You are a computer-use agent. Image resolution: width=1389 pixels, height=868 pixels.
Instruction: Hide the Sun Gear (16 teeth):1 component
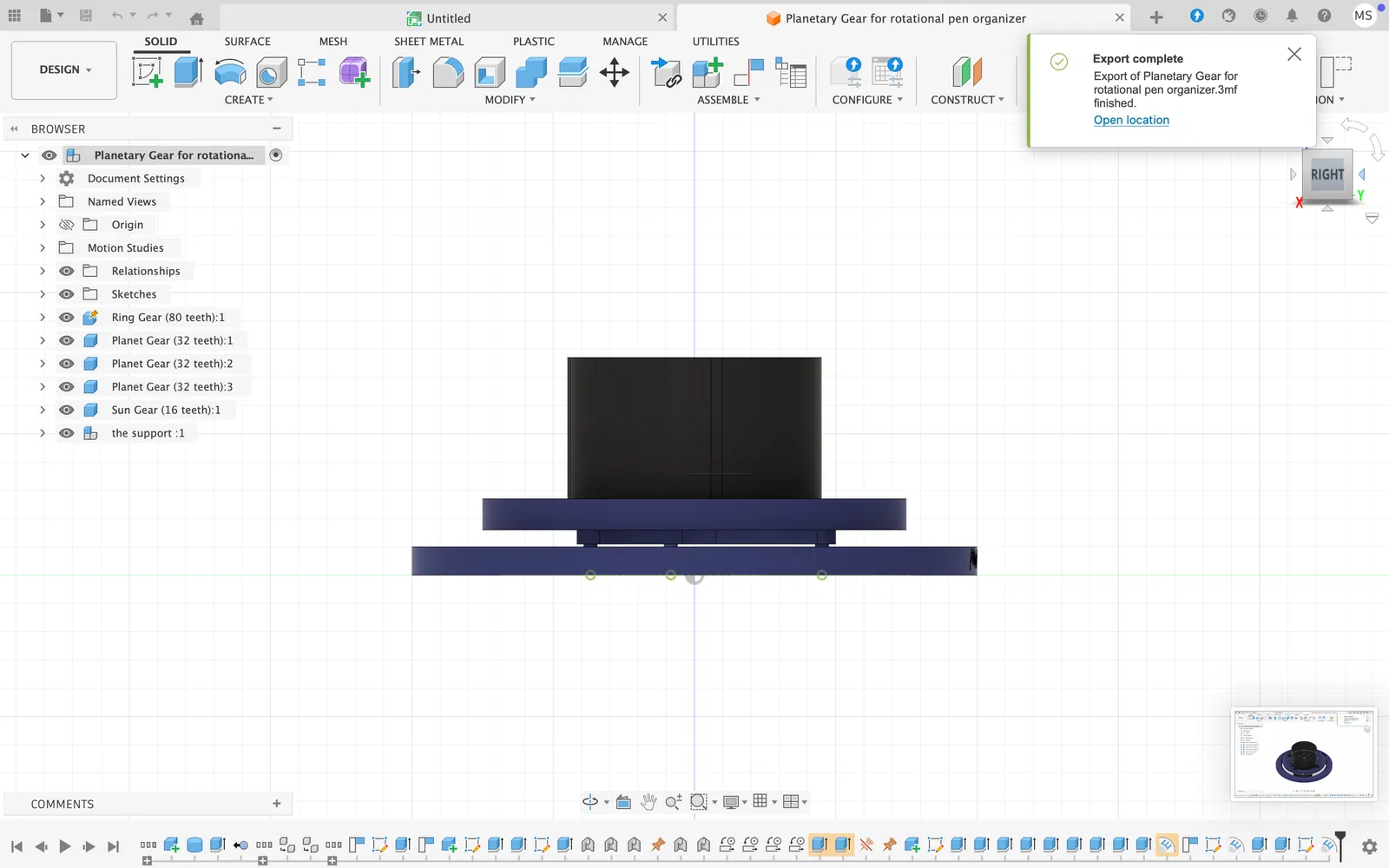(67, 411)
